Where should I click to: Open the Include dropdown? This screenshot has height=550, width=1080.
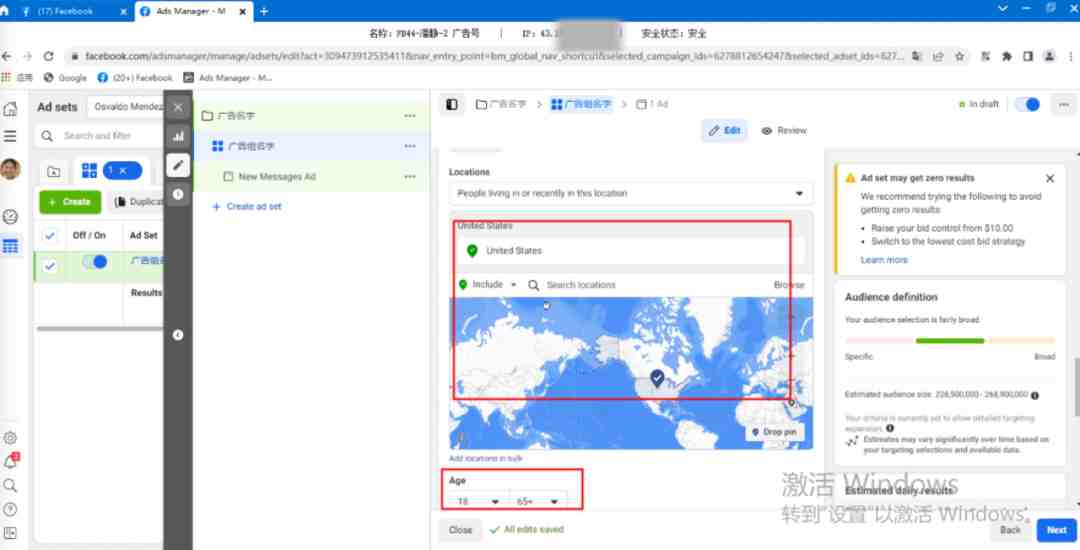[488, 284]
